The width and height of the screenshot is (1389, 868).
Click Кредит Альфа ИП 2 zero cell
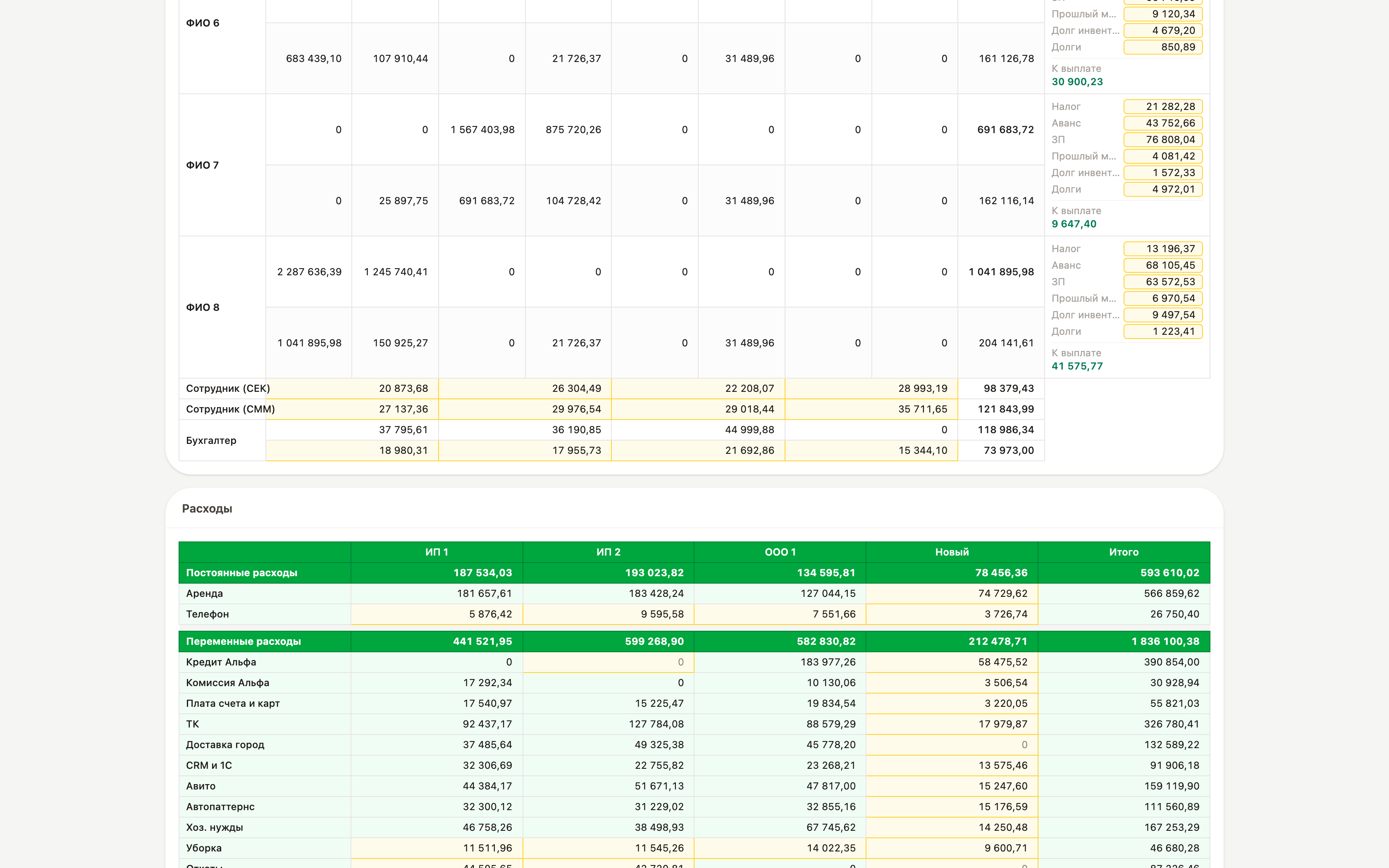tap(609, 663)
